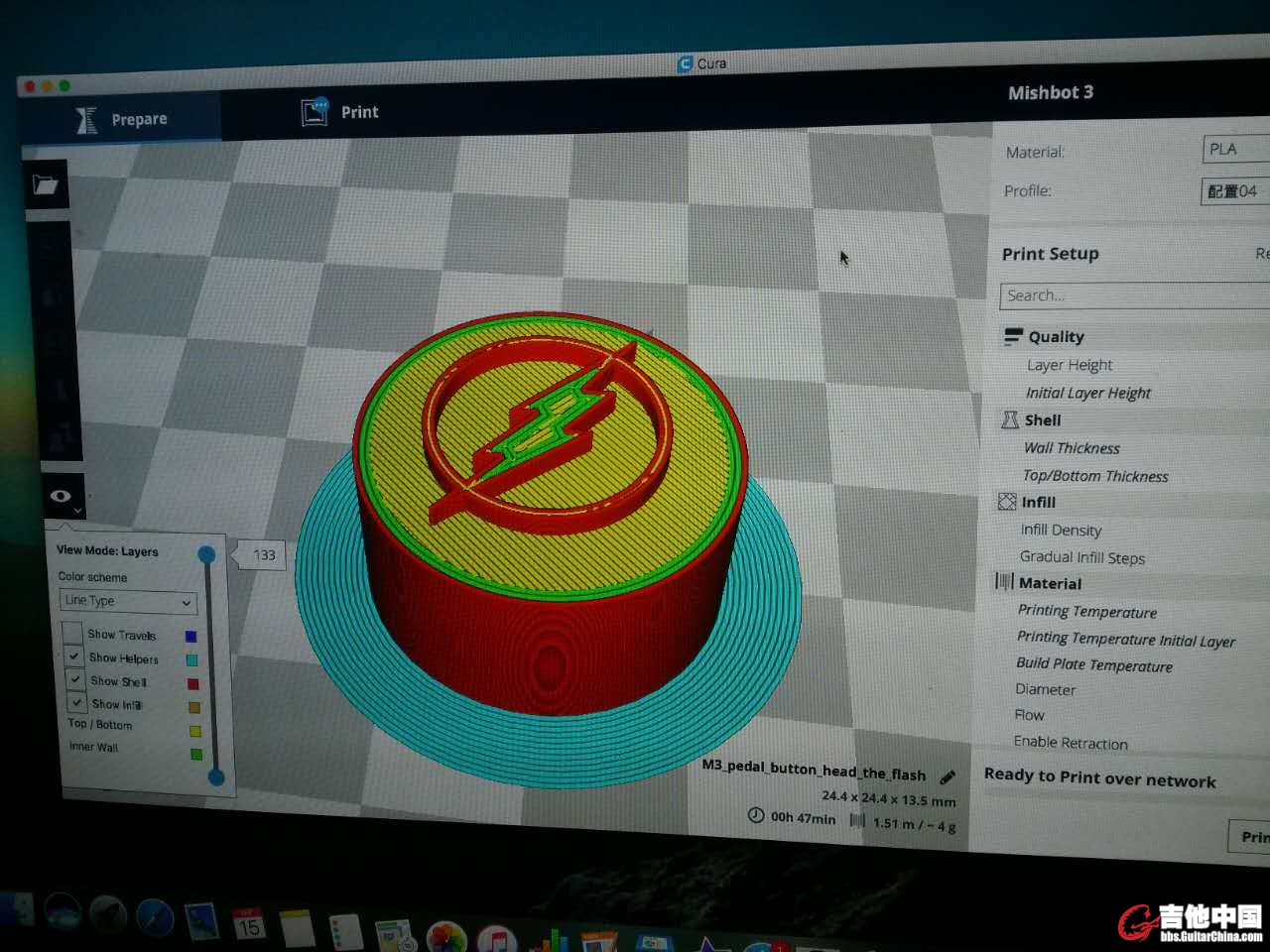Select the Infill Density setting

[1061, 531]
